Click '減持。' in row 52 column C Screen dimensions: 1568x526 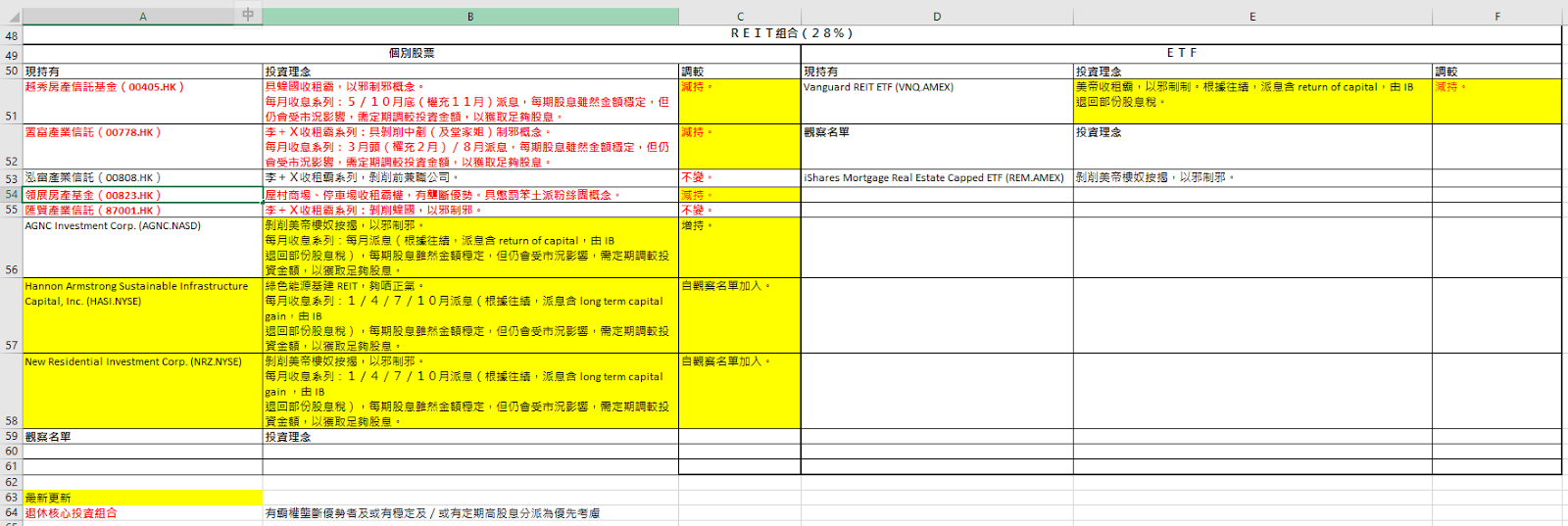tap(740, 147)
